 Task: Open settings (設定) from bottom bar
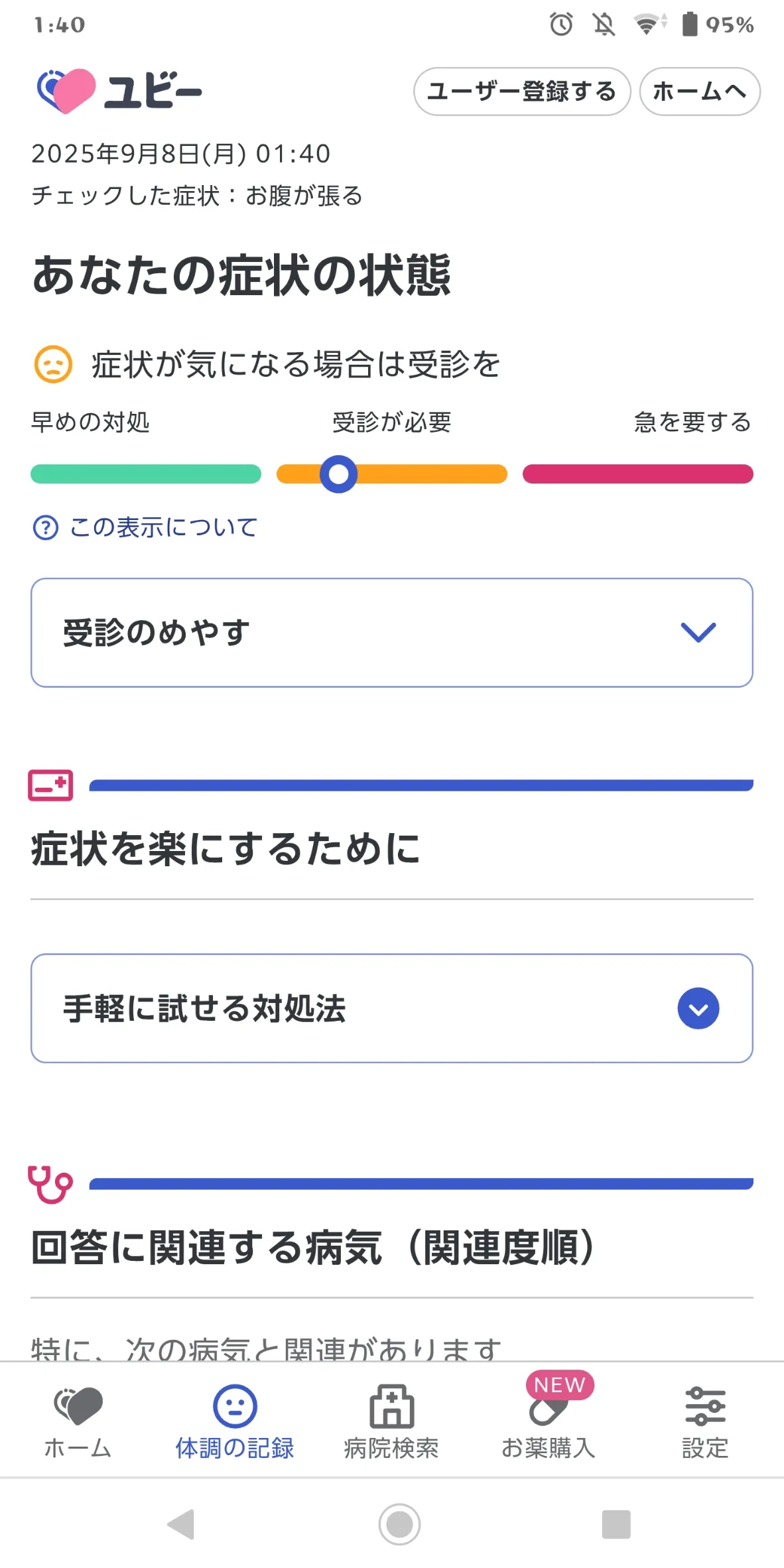click(x=705, y=1421)
